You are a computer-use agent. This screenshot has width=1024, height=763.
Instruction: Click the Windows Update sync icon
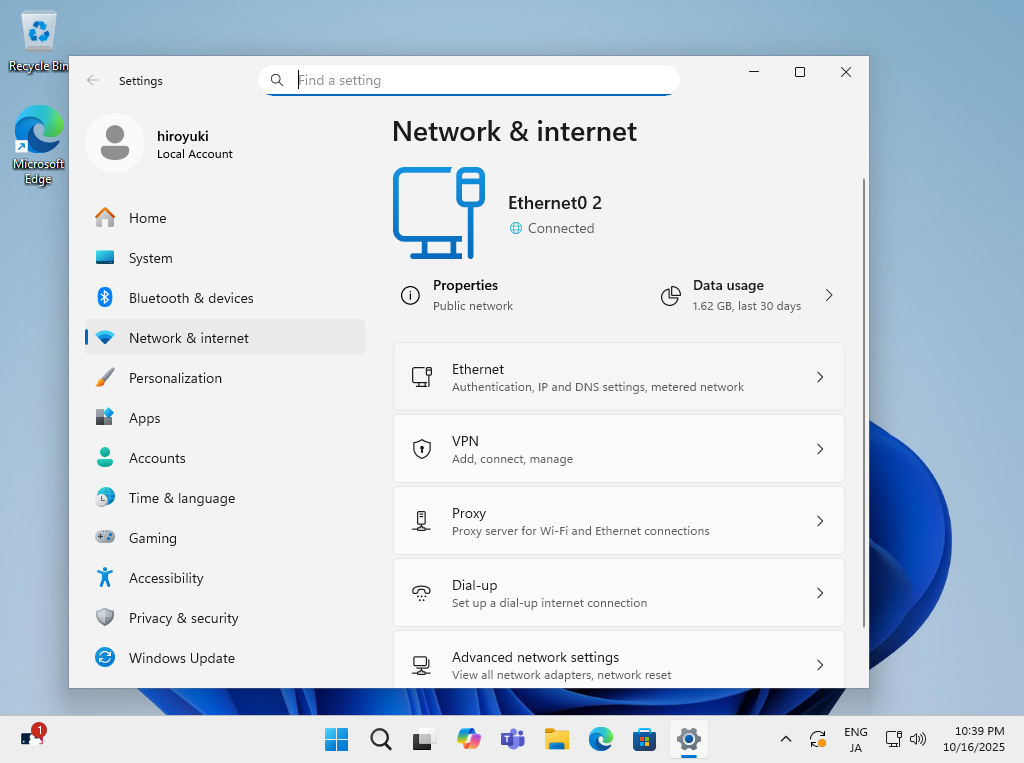coord(105,658)
